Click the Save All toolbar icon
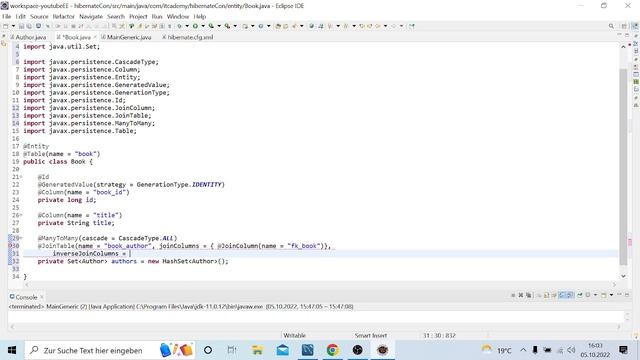Image resolution: width=640 pixels, height=360 pixels. [29, 26]
